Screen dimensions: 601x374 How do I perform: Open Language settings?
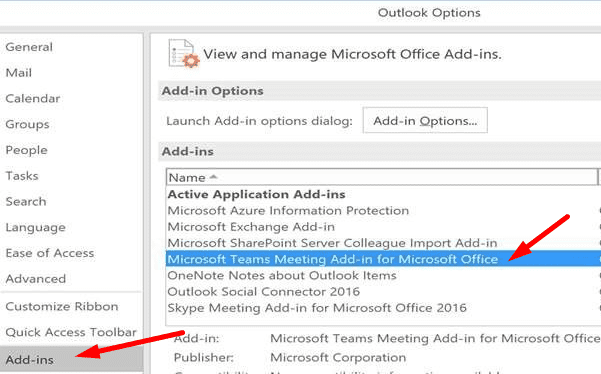tap(36, 228)
